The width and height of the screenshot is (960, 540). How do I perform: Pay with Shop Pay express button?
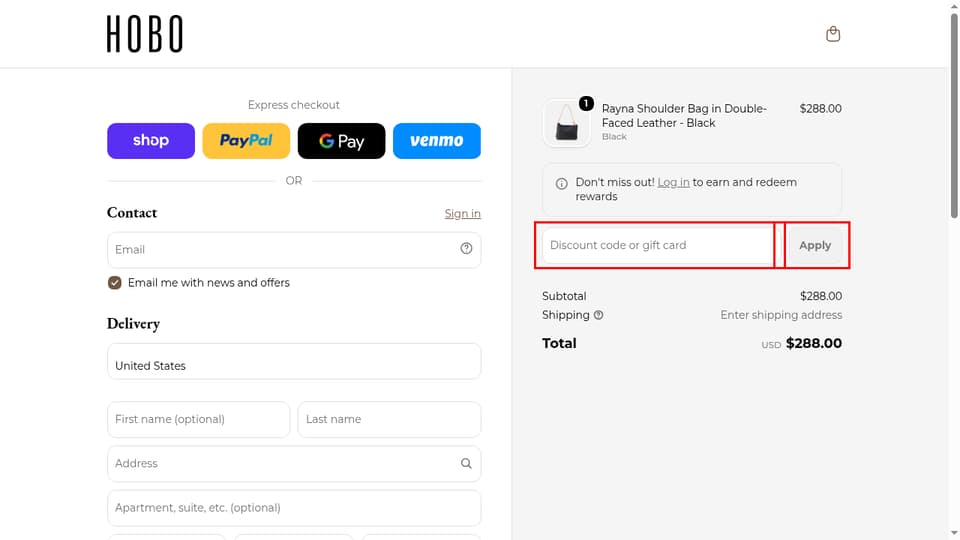[x=151, y=141]
